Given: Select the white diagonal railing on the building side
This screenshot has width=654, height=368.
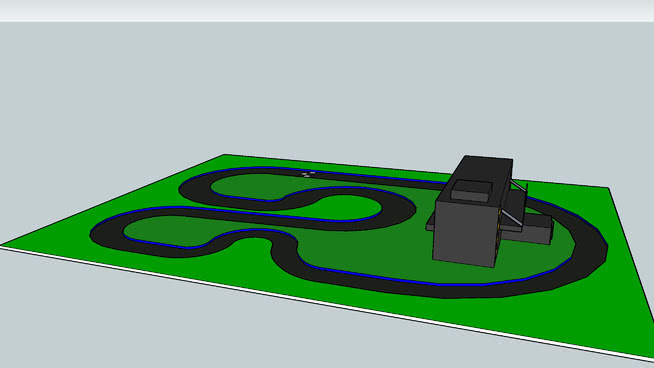Looking at the screenshot, I should coord(511,217).
